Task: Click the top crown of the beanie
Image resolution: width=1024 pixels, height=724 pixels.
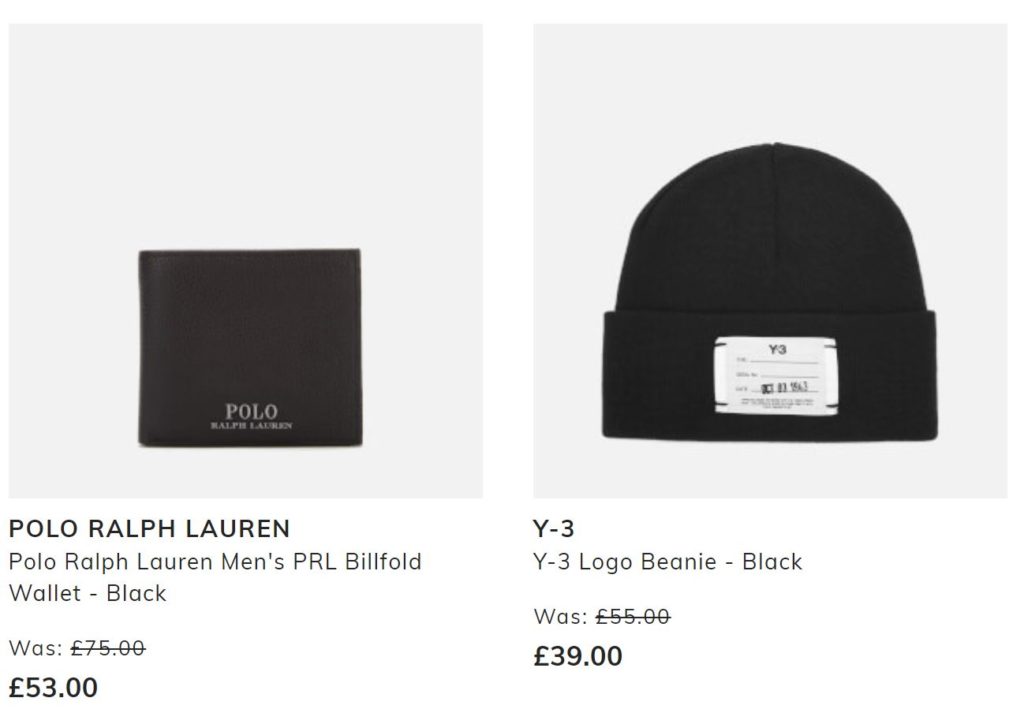Action: pos(774,215)
